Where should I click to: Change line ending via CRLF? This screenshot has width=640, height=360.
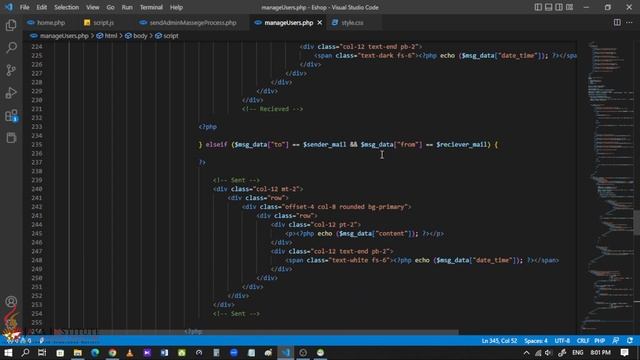point(582,341)
